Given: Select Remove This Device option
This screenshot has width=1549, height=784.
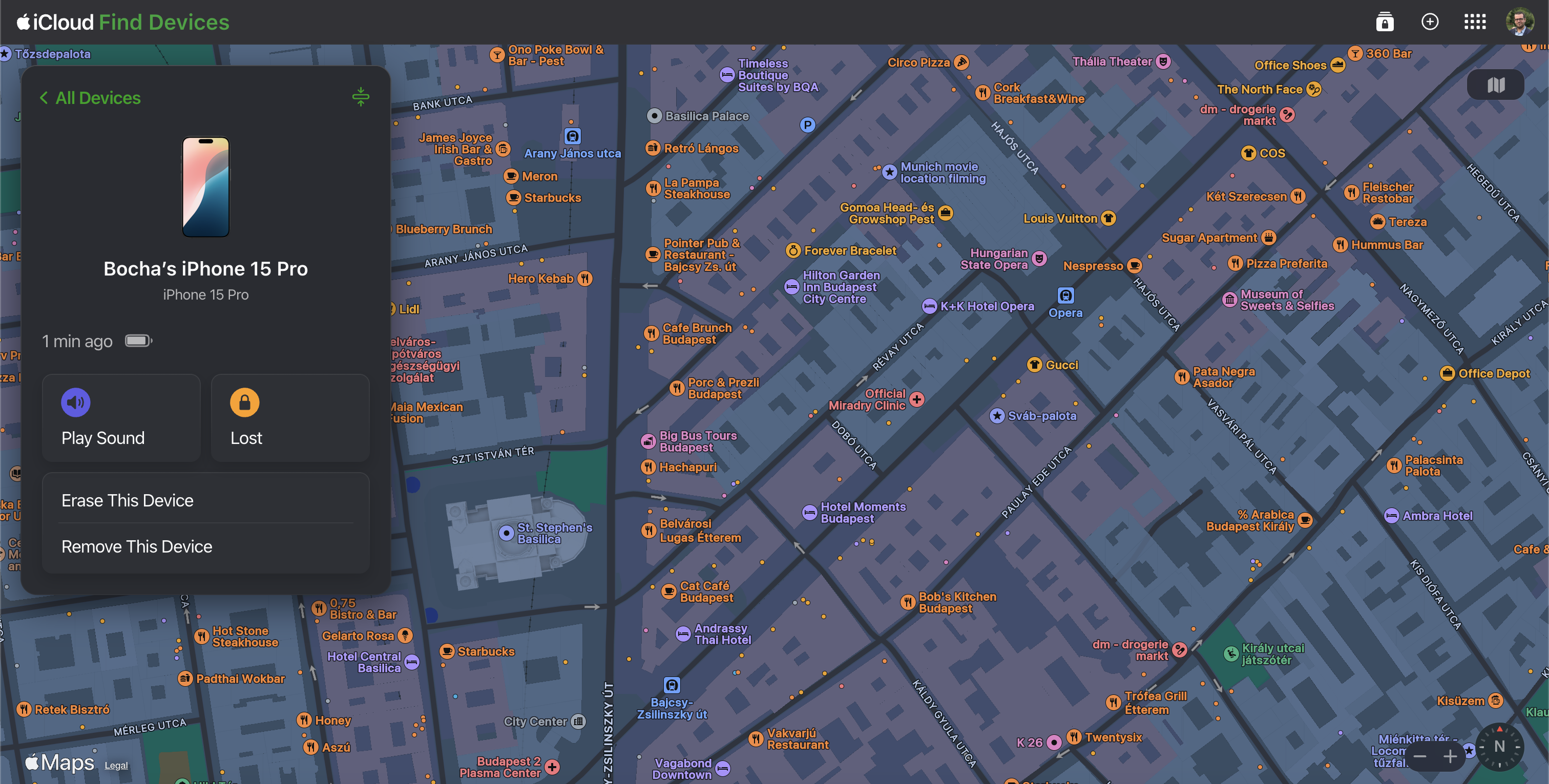Looking at the screenshot, I should [x=136, y=546].
